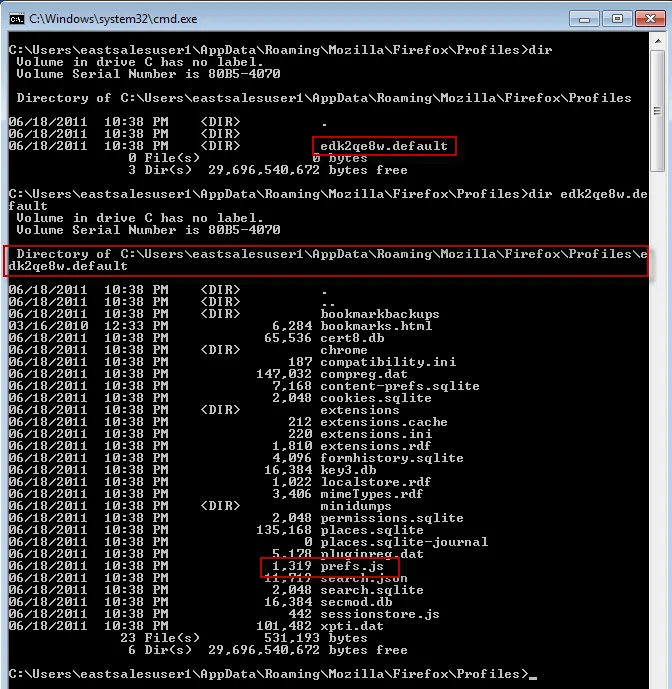Click the places.sqlite-journal file name
672x689 pixels.
click(x=404, y=542)
